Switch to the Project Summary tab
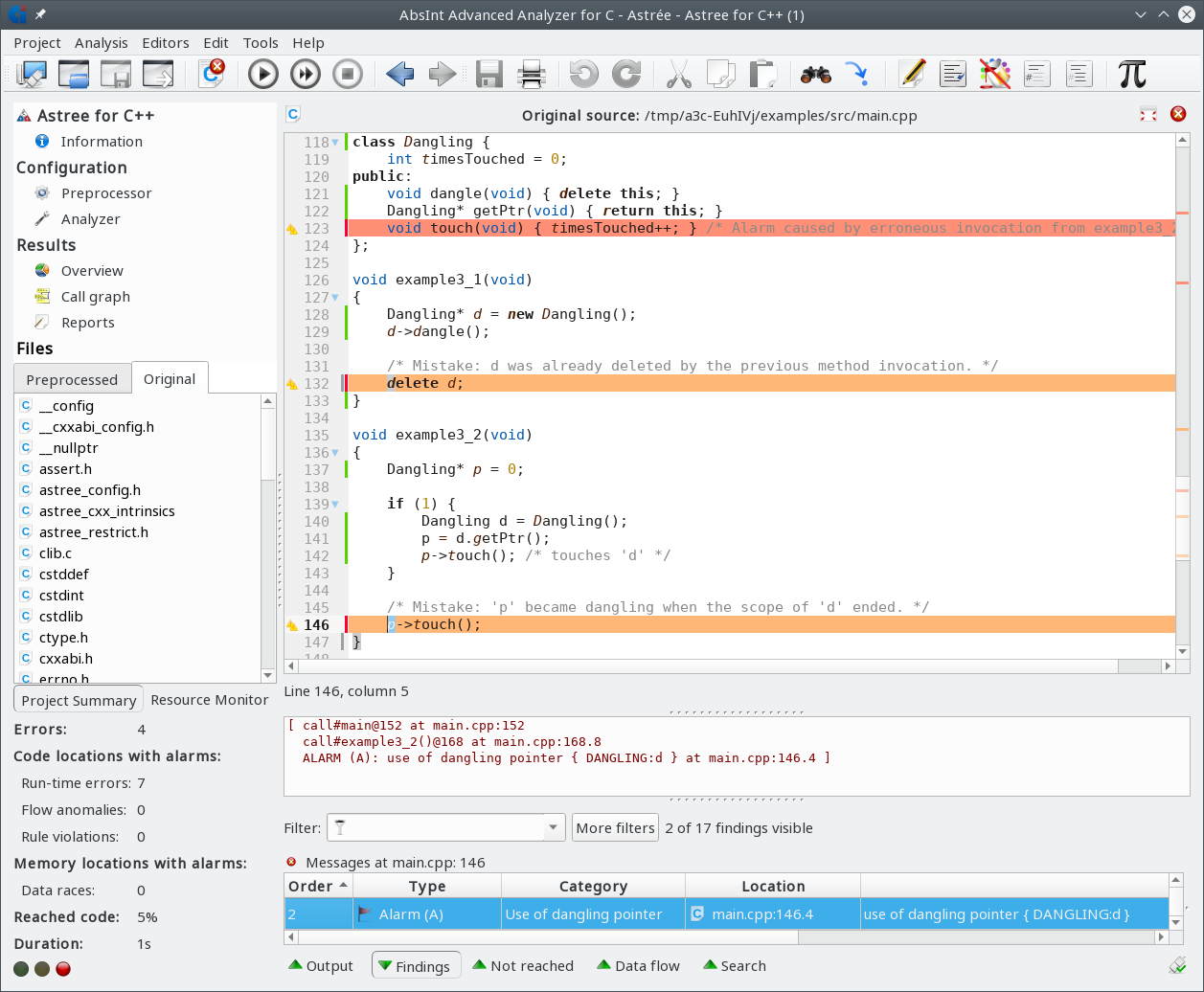 [x=79, y=700]
